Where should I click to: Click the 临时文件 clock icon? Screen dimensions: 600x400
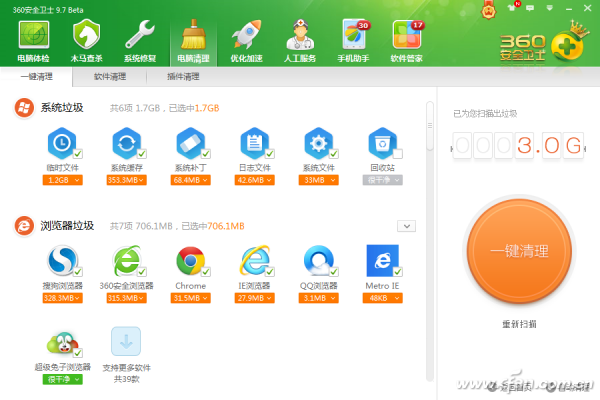click(x=62, y=143)
